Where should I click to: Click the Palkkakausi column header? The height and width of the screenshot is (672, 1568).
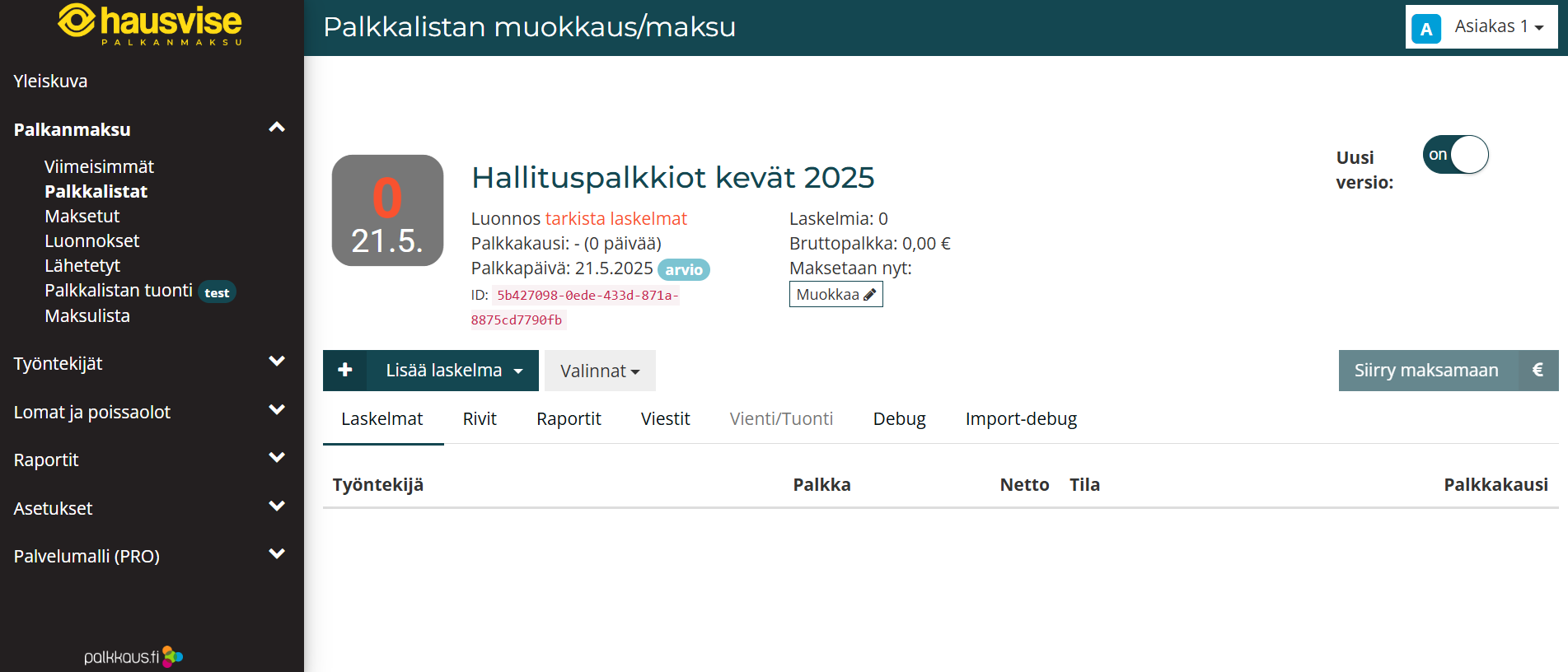pos(1495,484)
